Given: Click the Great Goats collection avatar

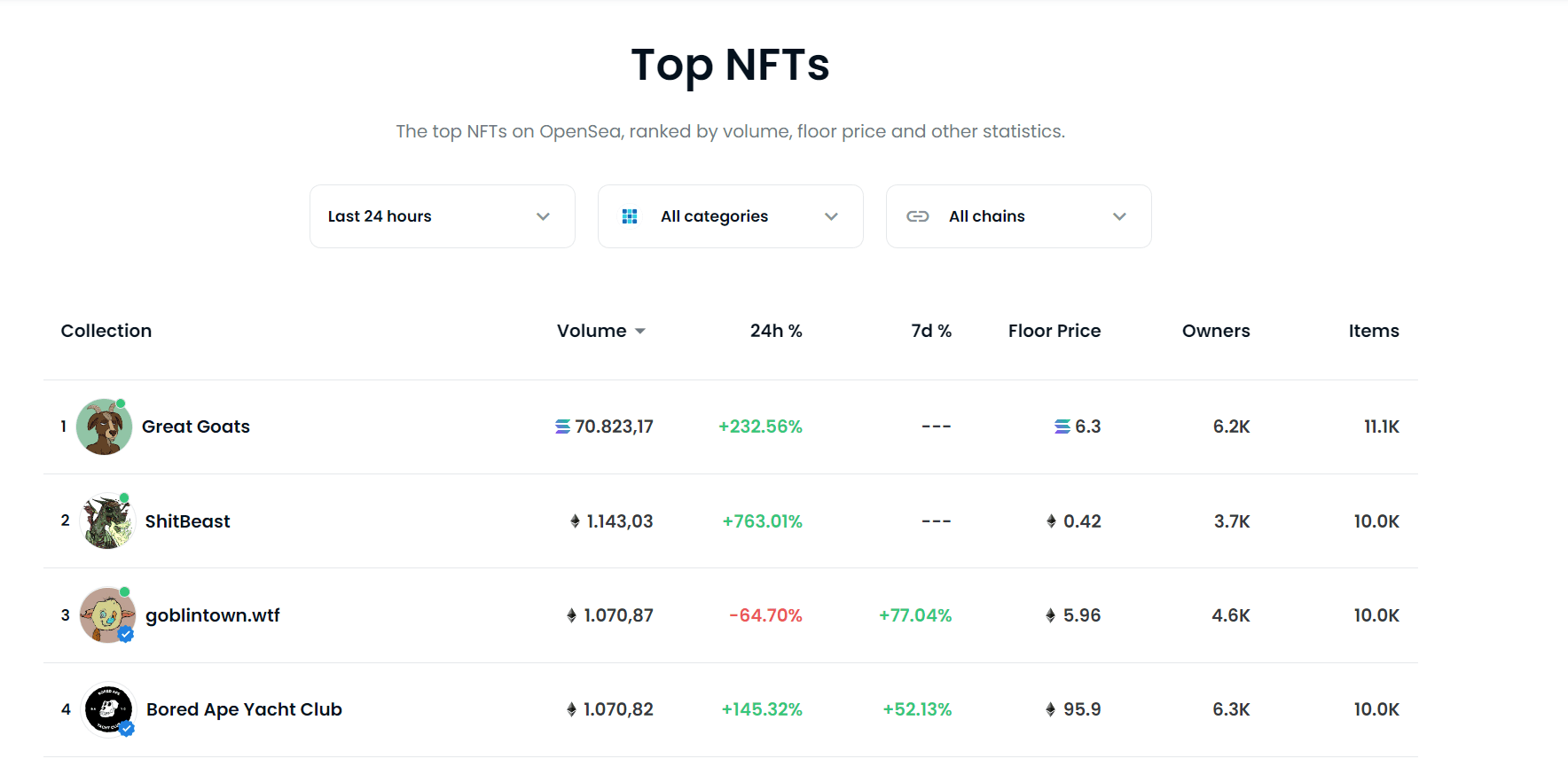Looking at the screenshot, I should [x=104, y=427].
